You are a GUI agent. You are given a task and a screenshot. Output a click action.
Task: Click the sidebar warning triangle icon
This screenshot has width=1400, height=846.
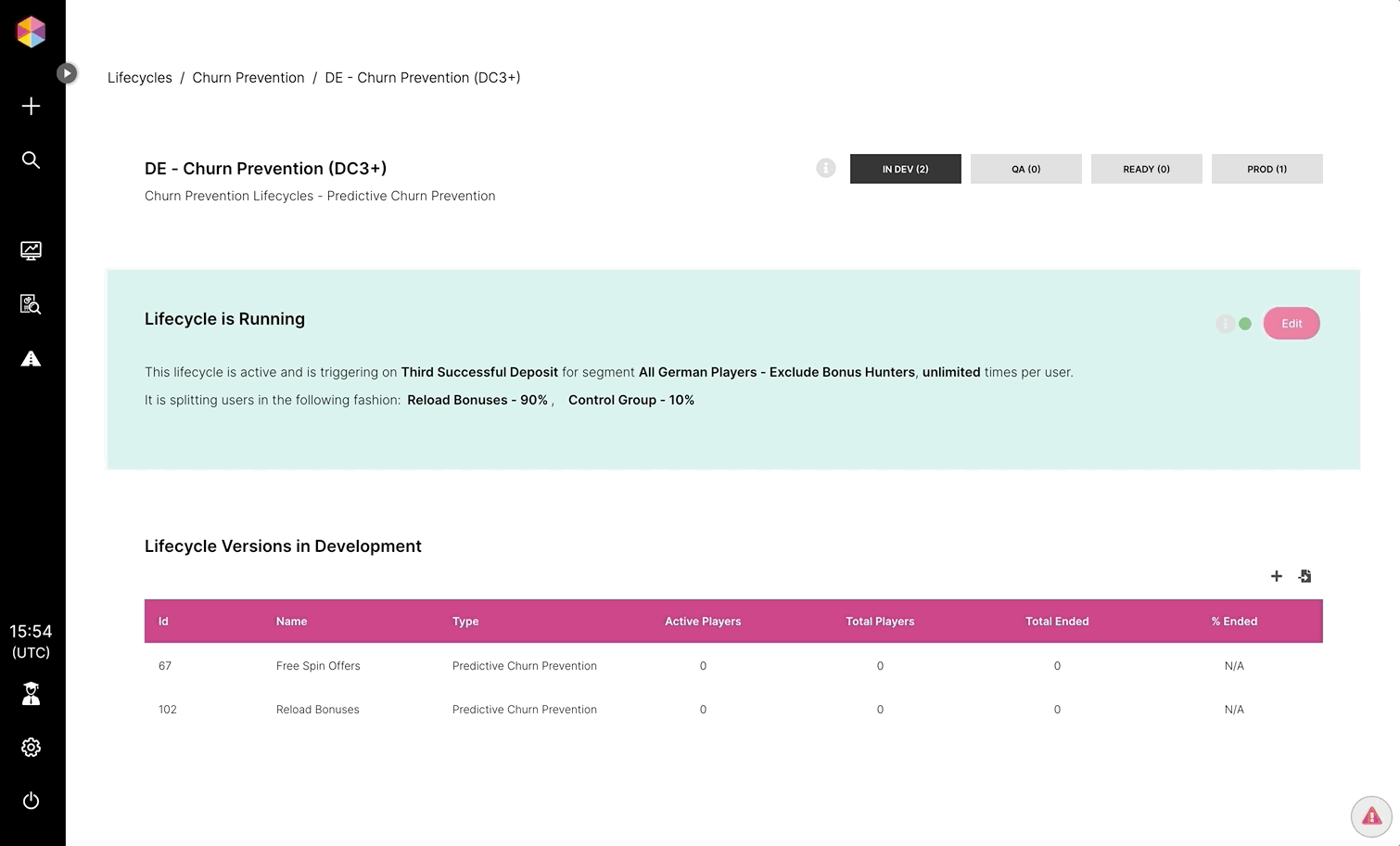pyautogui.click(x=31, y=359)
